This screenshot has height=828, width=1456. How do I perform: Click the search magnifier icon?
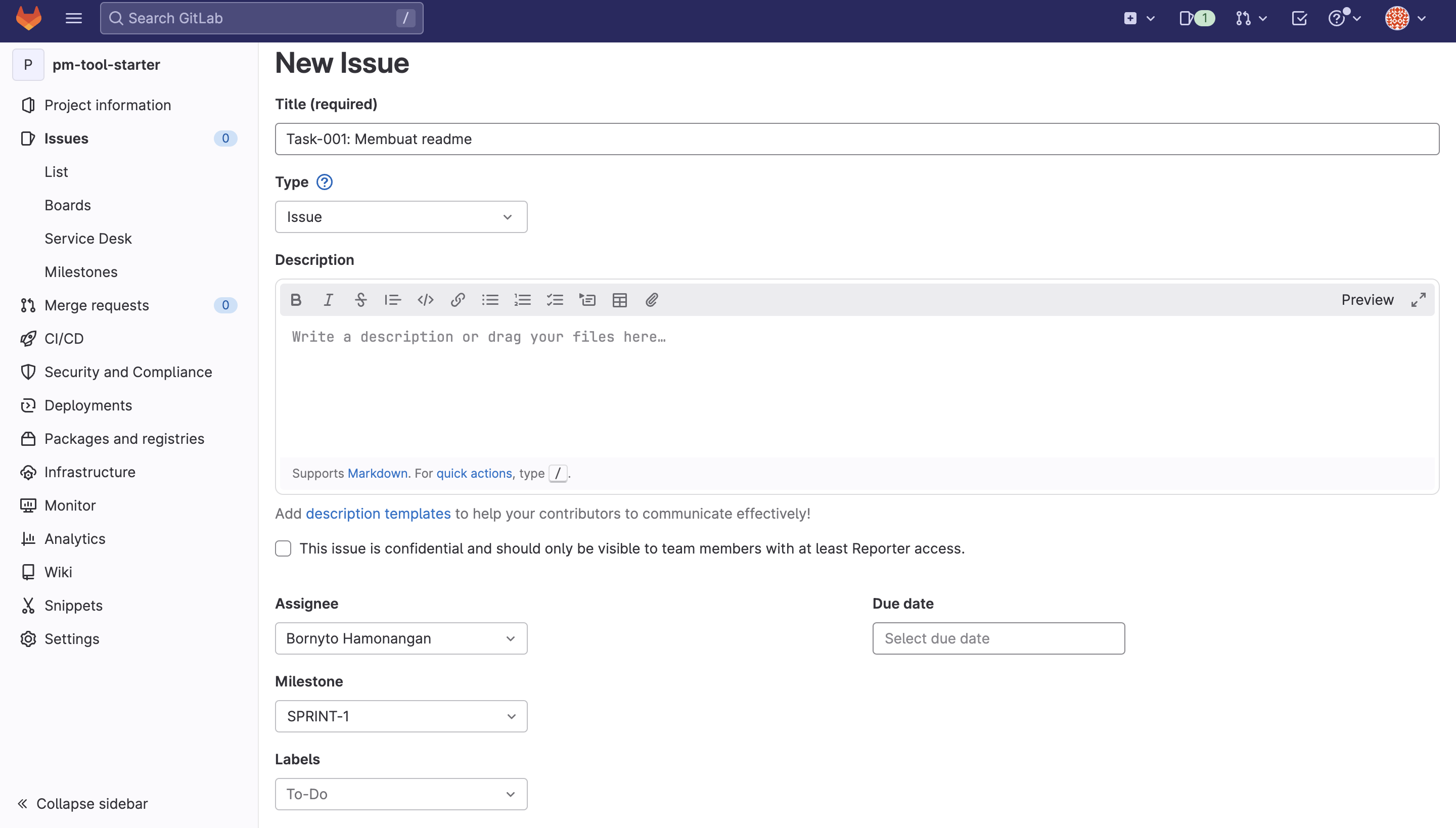[116, 18]
